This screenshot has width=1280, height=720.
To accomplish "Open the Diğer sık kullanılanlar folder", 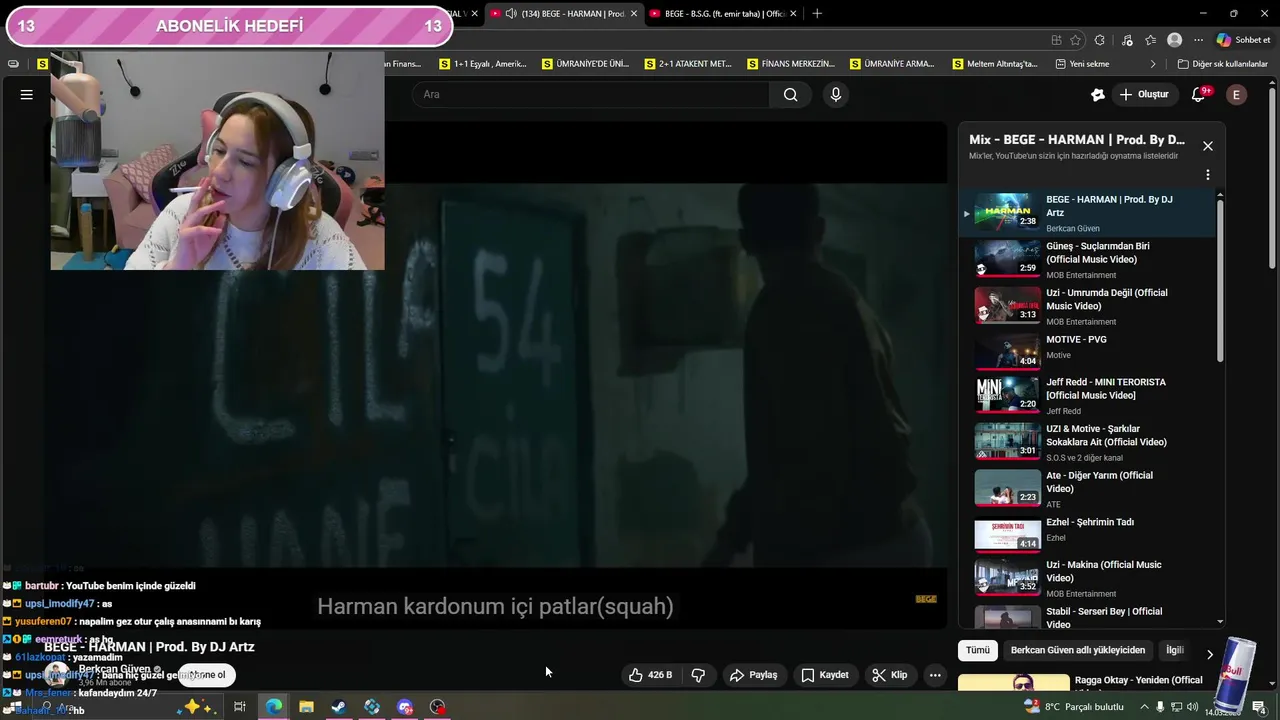I will coord(1222,64).
